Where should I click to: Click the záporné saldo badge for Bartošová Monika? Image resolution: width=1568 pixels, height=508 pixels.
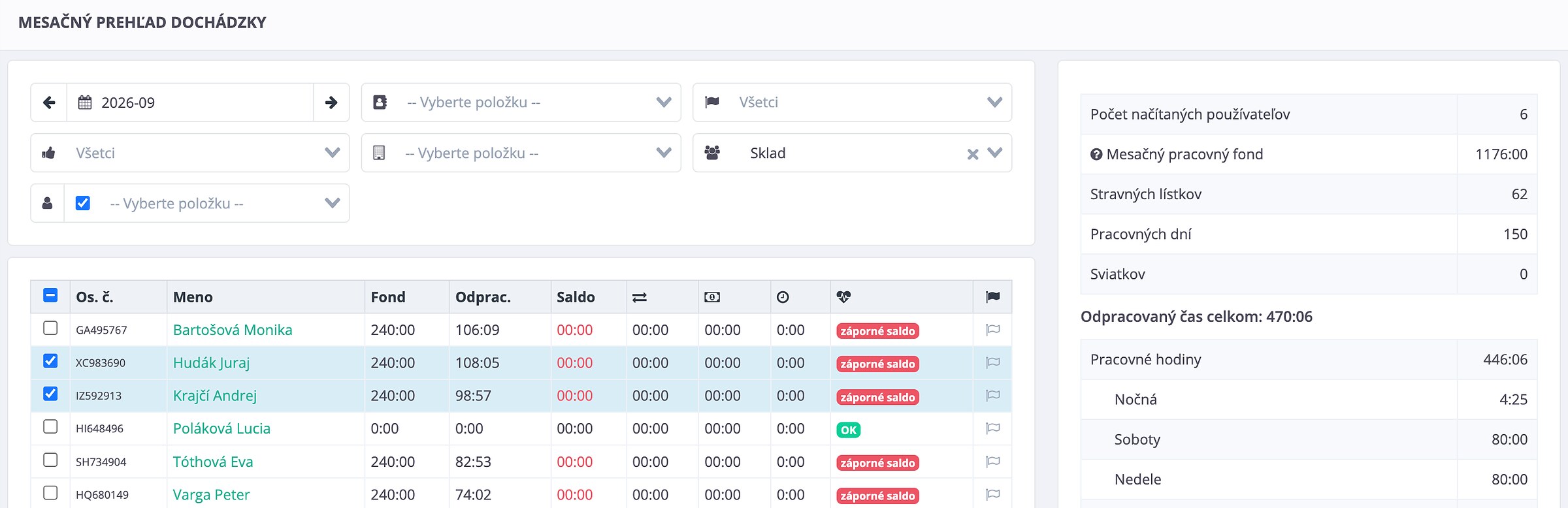pyautogui.click(x=877, y=331)
